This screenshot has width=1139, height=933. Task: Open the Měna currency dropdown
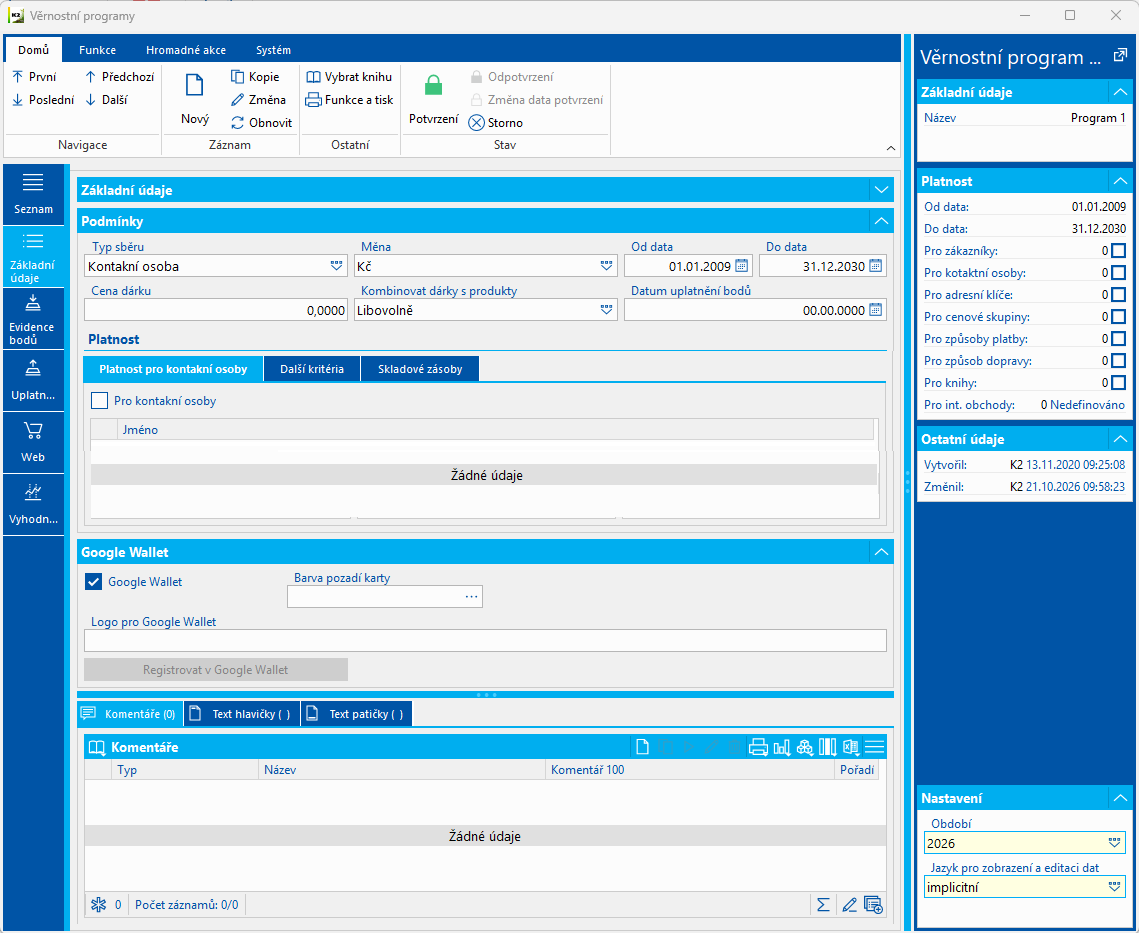[x=607, y=266]
